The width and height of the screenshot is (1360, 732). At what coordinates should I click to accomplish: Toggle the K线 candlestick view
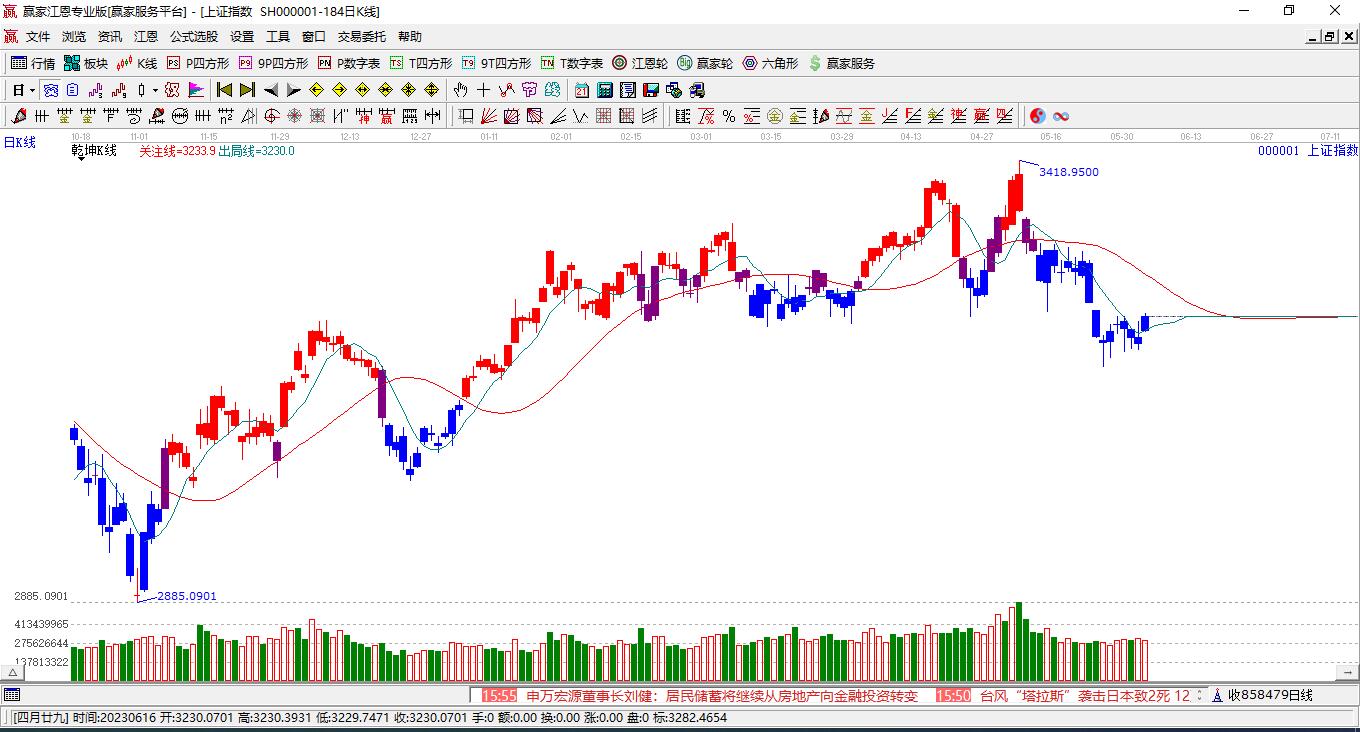coord(136,63)
